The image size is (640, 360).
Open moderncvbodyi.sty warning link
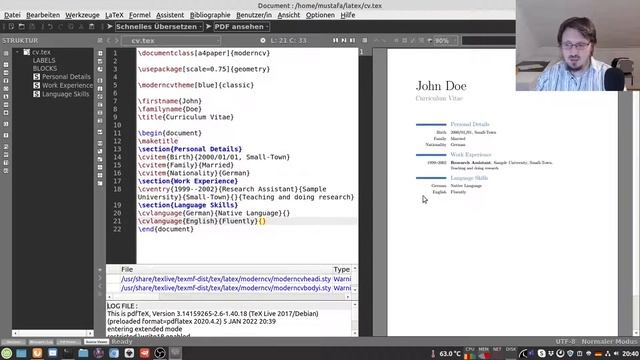[226, 288]
